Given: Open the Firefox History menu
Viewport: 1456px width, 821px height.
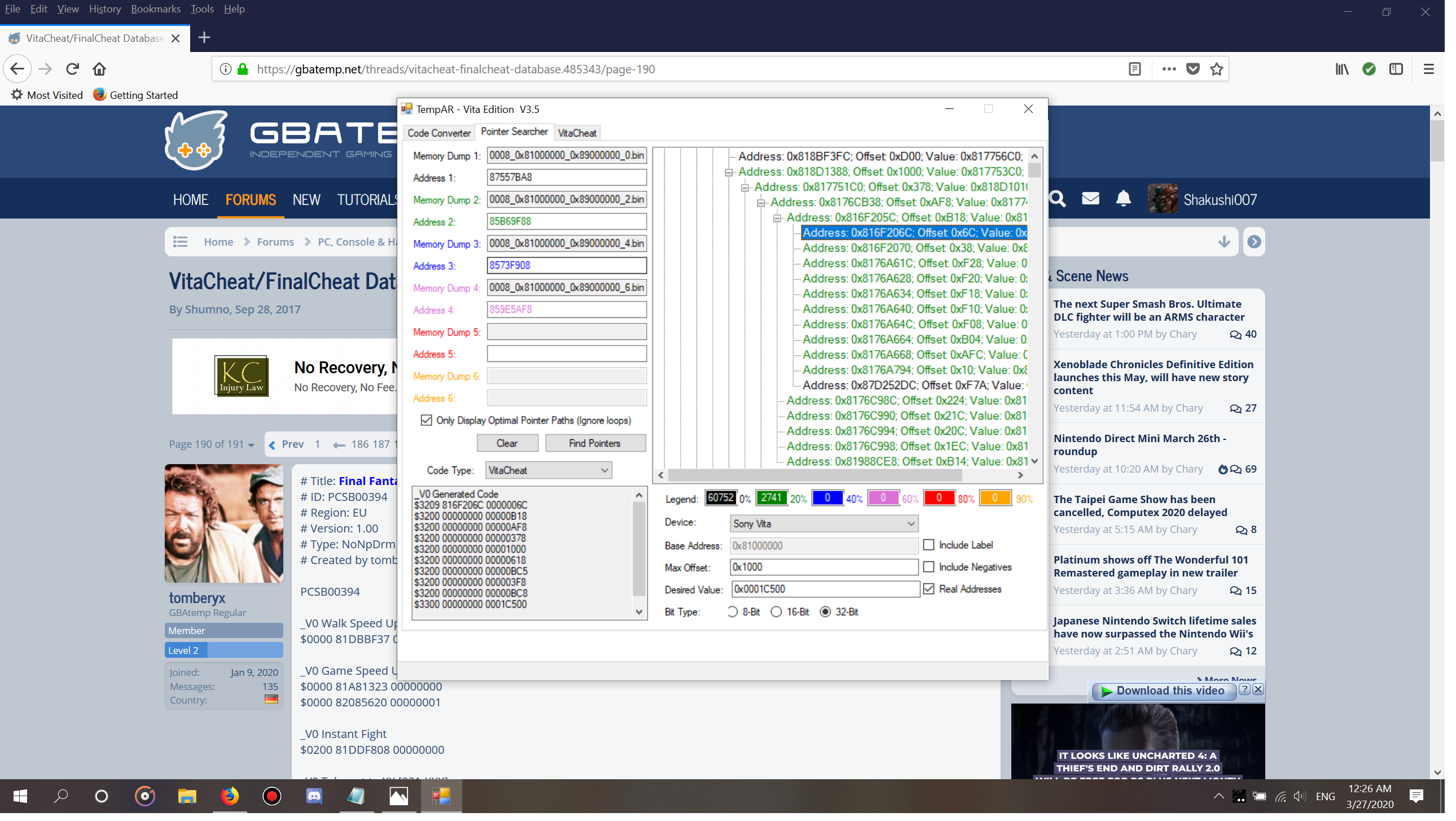Looking at the screenshot, I should pos(104,9).
